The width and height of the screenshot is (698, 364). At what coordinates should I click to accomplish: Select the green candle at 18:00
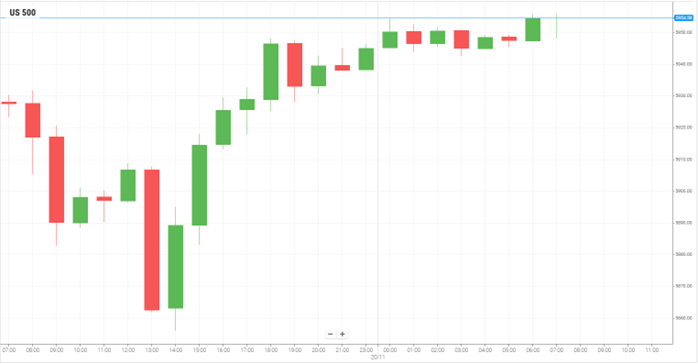(x=271, y=72)
